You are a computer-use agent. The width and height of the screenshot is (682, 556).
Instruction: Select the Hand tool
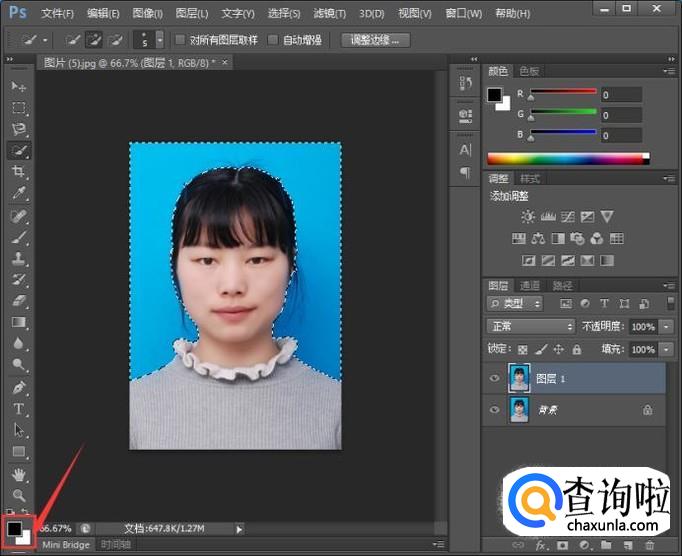pos(19,473)
